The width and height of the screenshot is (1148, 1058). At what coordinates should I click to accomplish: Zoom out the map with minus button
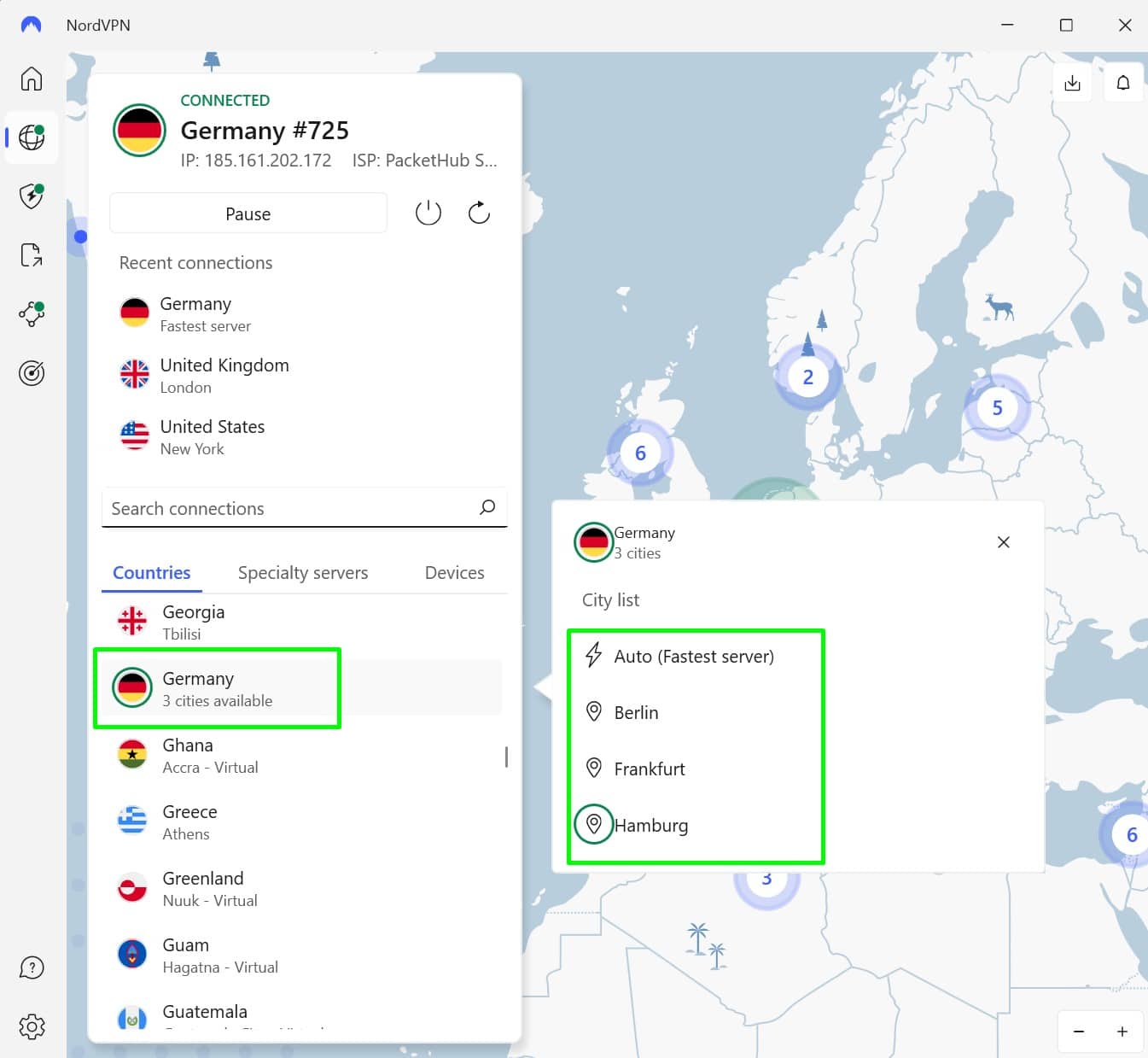(1079, 1032)
